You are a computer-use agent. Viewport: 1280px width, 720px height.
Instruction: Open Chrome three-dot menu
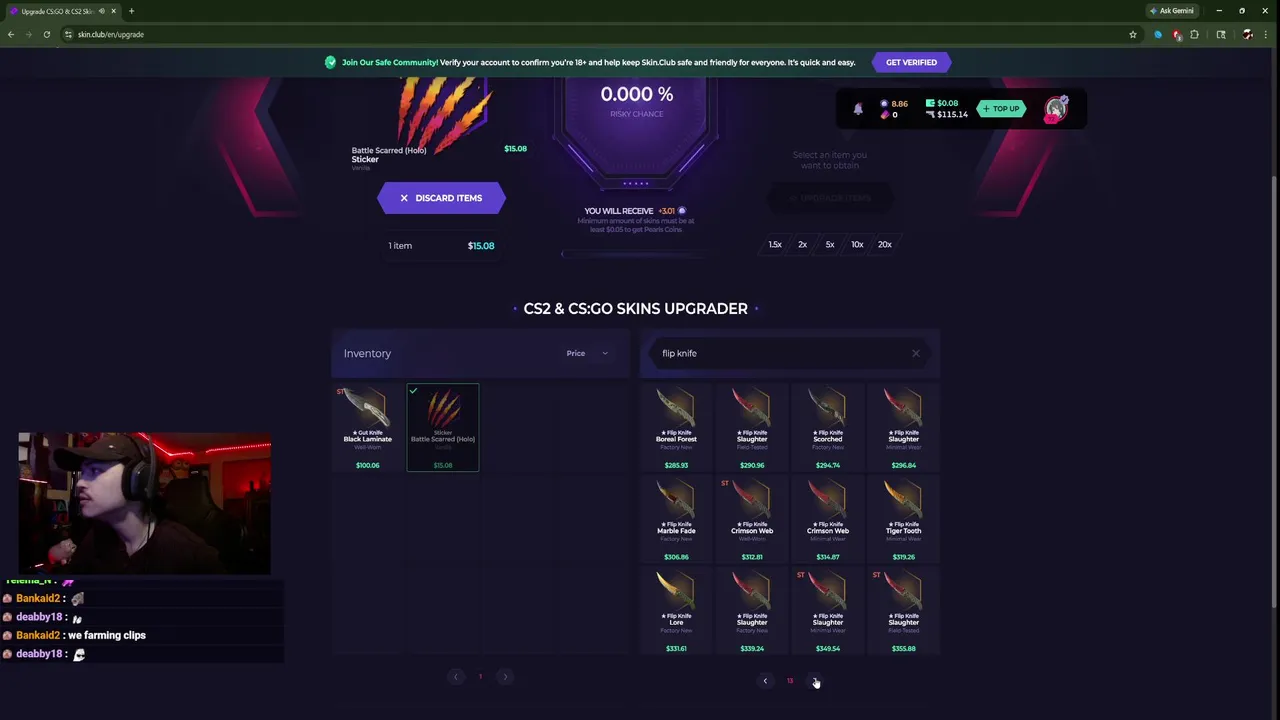coord(1268,34)
